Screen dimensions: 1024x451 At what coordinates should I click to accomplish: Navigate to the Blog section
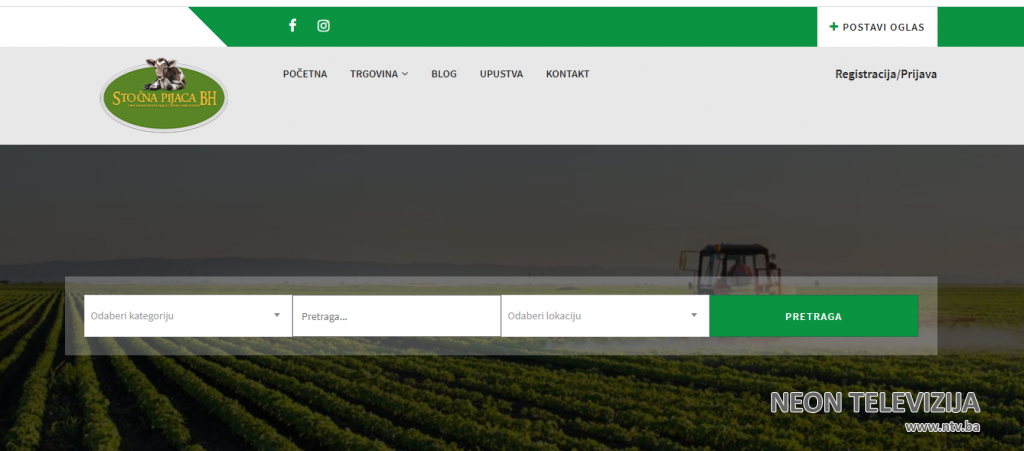[x=444, y=74]
